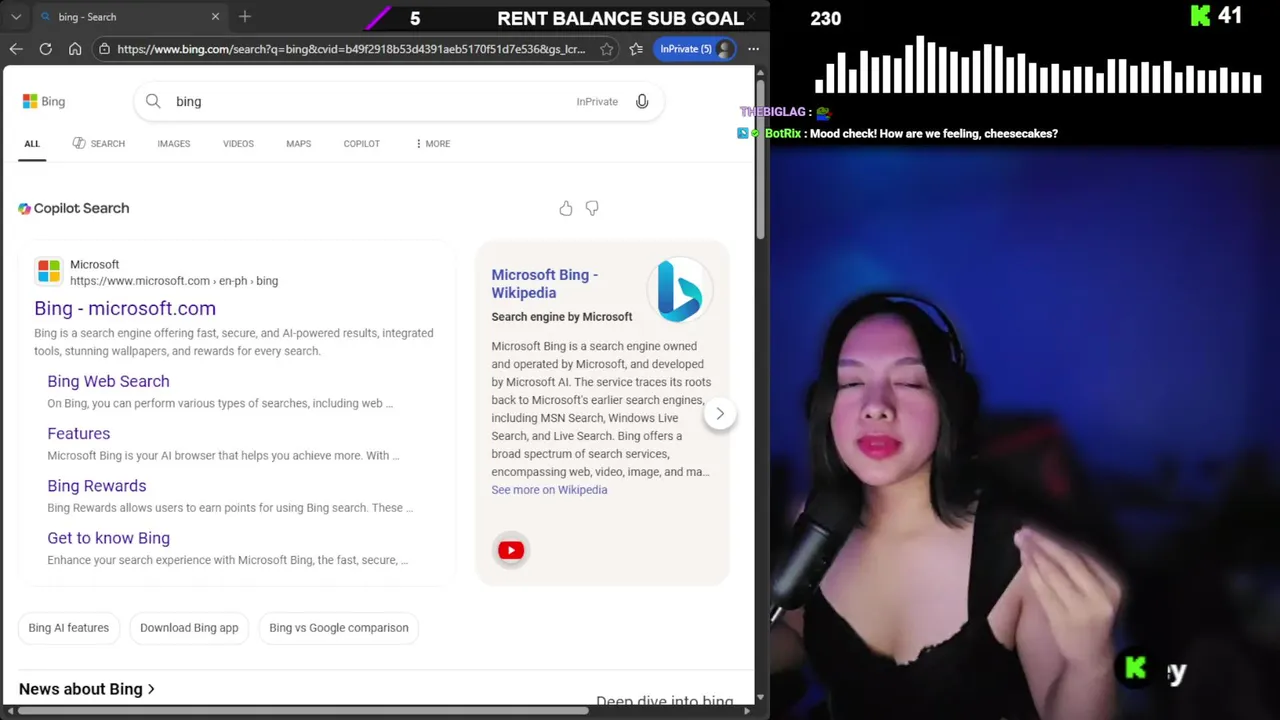This screenshot has height=720, width=1280.
Task: Switch to the IMAGES tab
Action: [173, 144]
